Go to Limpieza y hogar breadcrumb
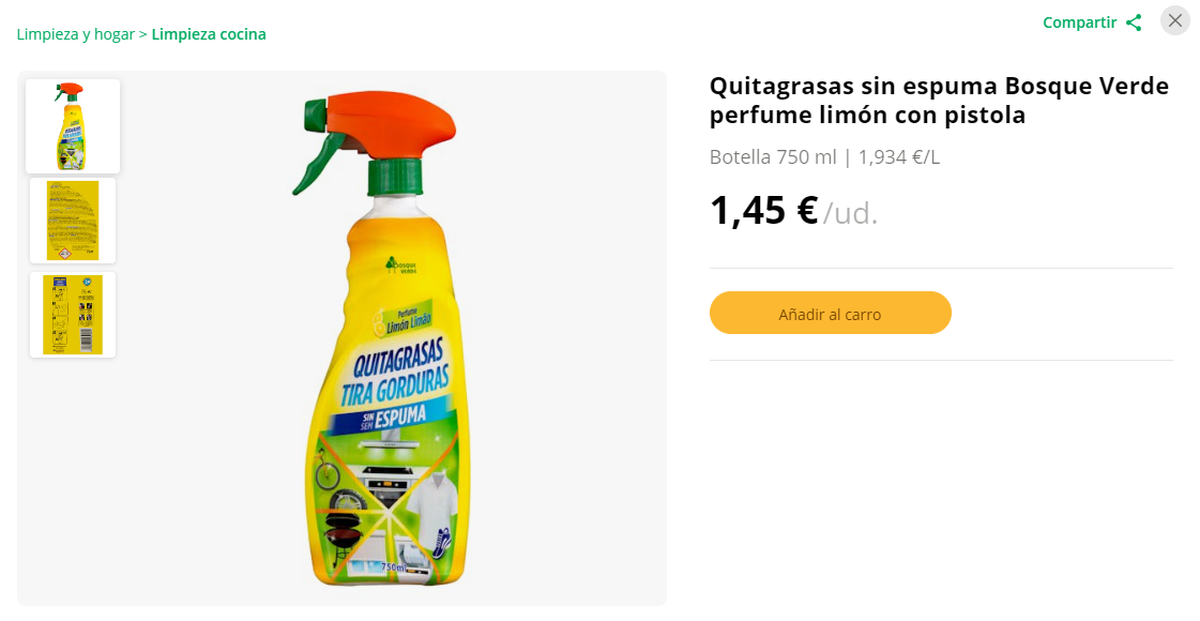Viewport: 1200px width, 621px height. click(76, 34)
